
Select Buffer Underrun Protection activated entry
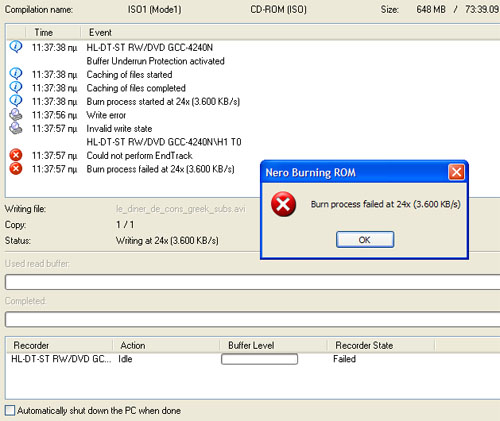[x=155, y=61]
